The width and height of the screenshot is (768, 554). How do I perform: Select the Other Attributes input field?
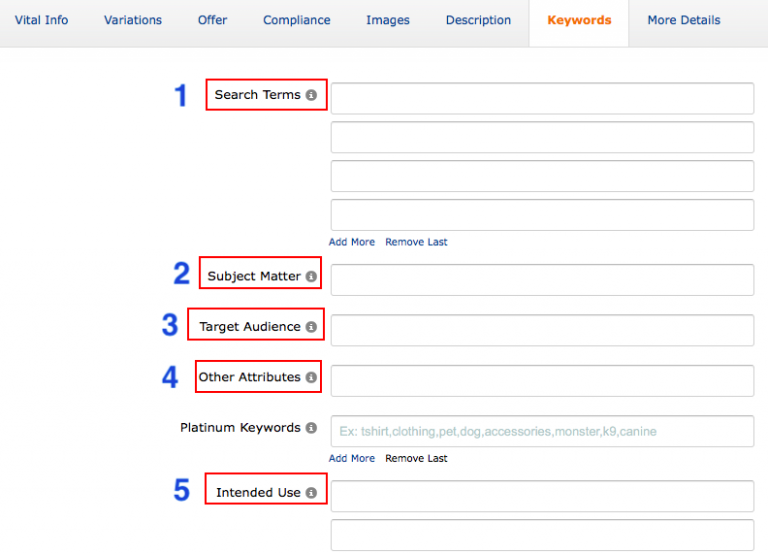point(542,381)
